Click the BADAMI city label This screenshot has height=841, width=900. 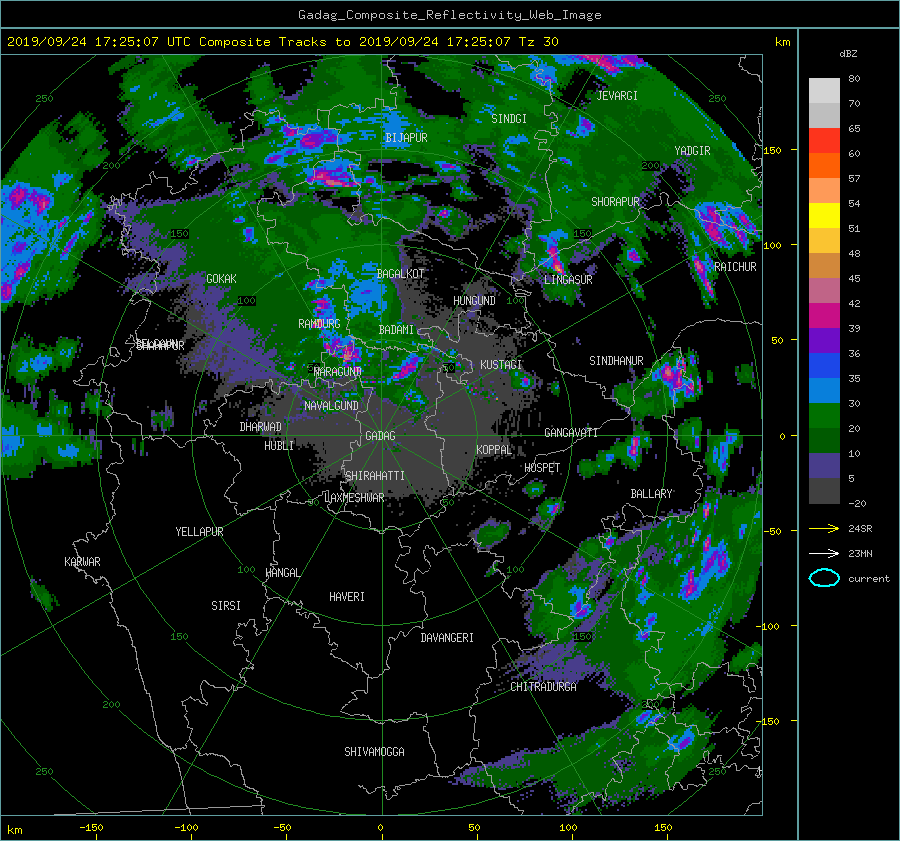coord(396,330)
